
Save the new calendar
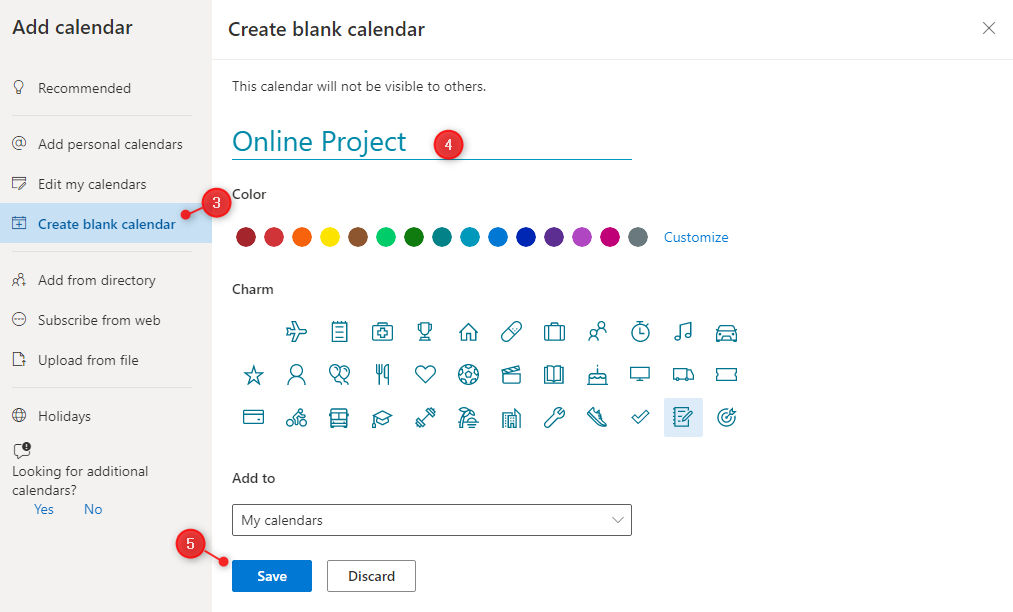272,576
